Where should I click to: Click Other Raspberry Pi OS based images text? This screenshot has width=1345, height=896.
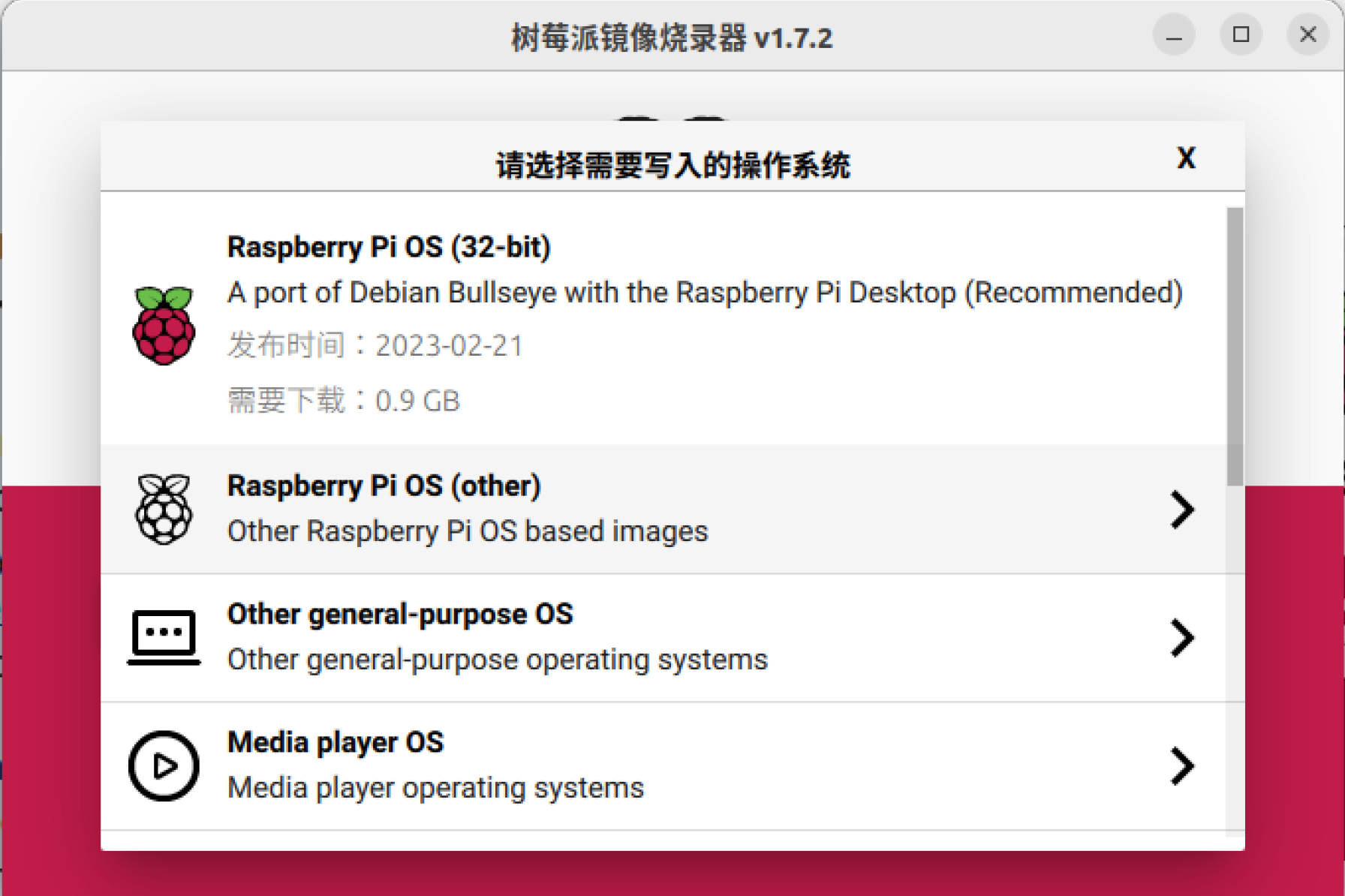[467, 531]
